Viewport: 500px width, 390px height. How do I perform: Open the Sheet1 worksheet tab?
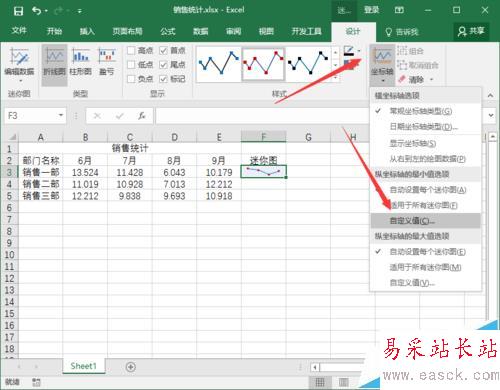83,366
